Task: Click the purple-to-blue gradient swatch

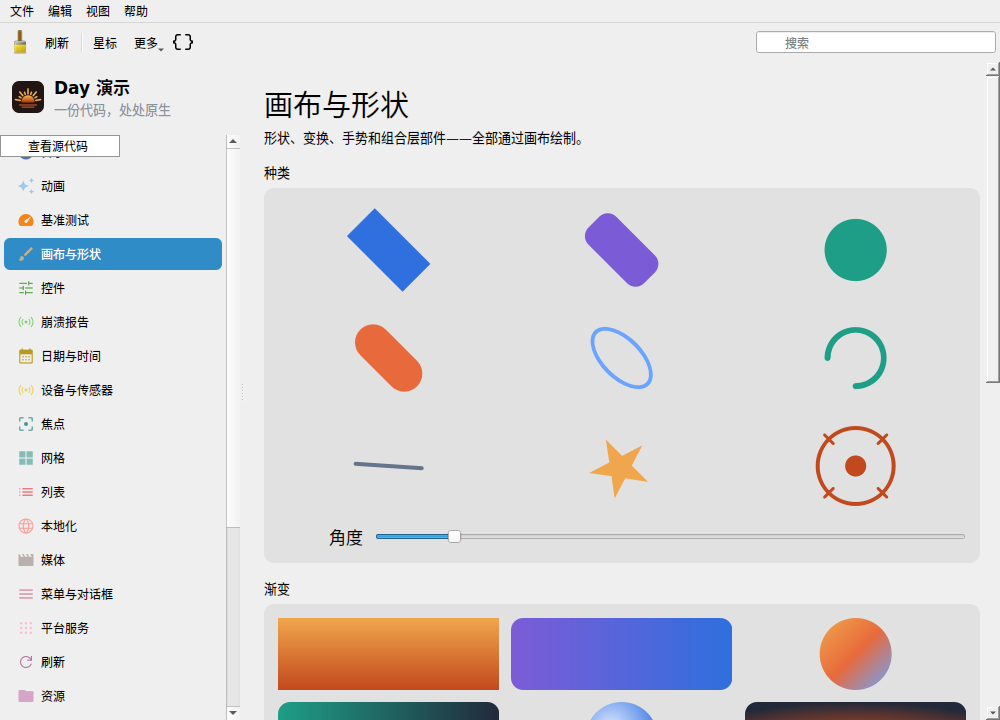Action: point(621,654)
